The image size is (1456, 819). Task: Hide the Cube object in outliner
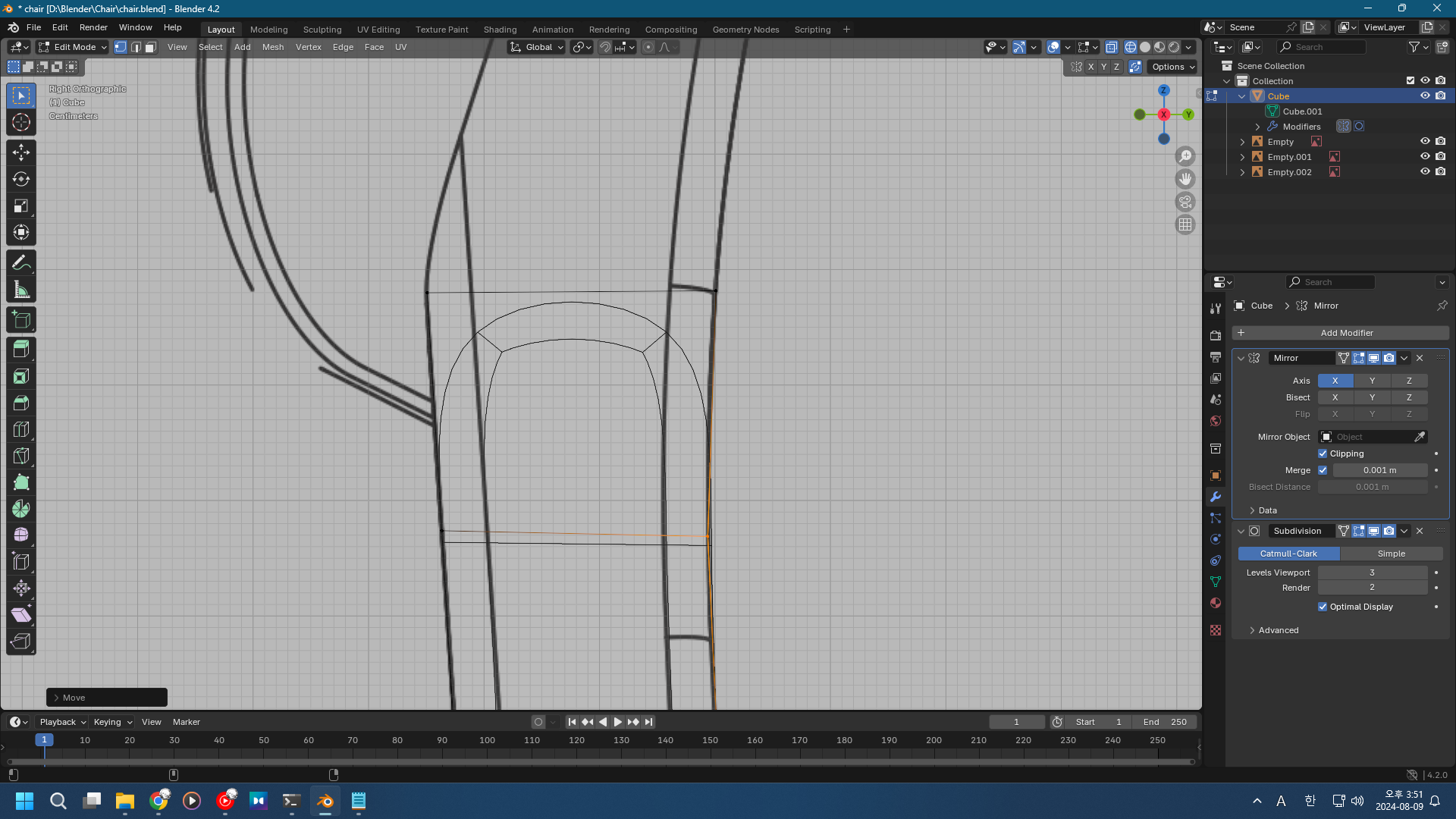pos(1425,96)
